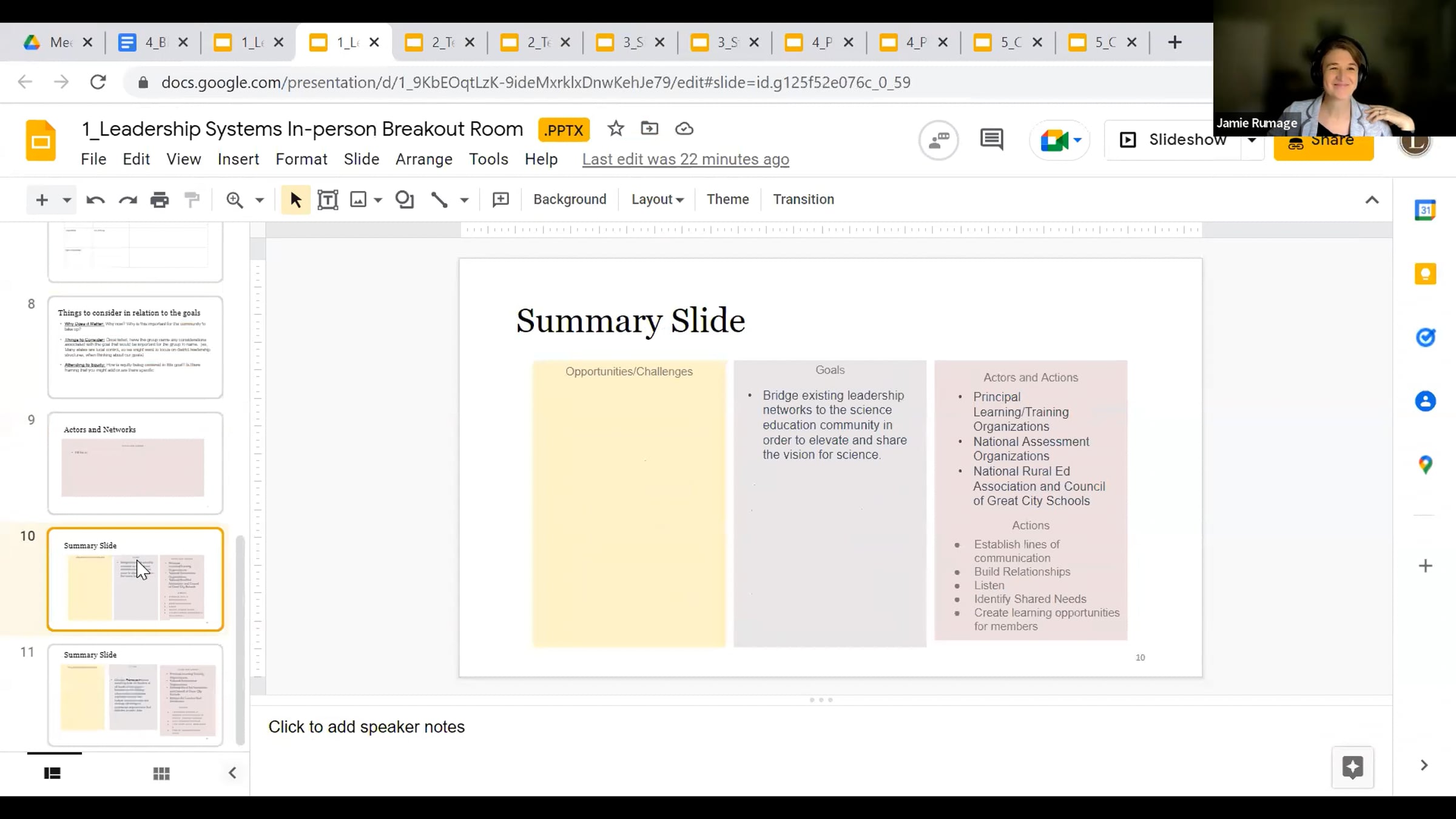Select the text box tool
1456x819 pixels.
point(328,200)
